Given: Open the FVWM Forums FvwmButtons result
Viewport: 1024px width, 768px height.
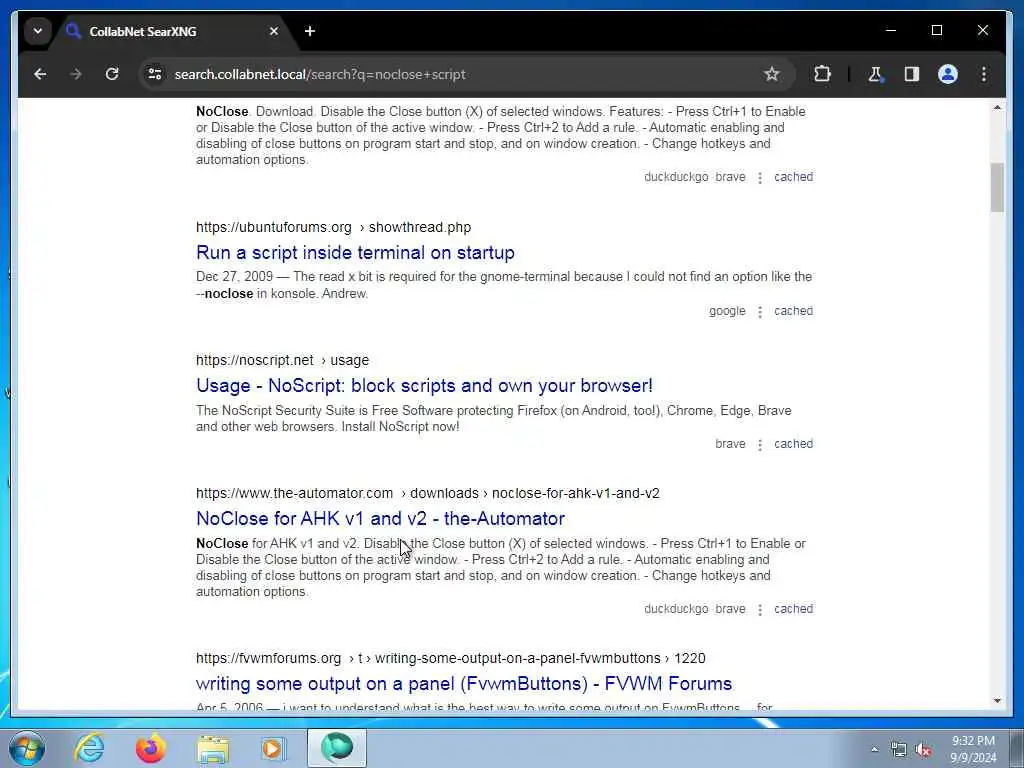Looking at the screenshot, I should coord(464,684).
